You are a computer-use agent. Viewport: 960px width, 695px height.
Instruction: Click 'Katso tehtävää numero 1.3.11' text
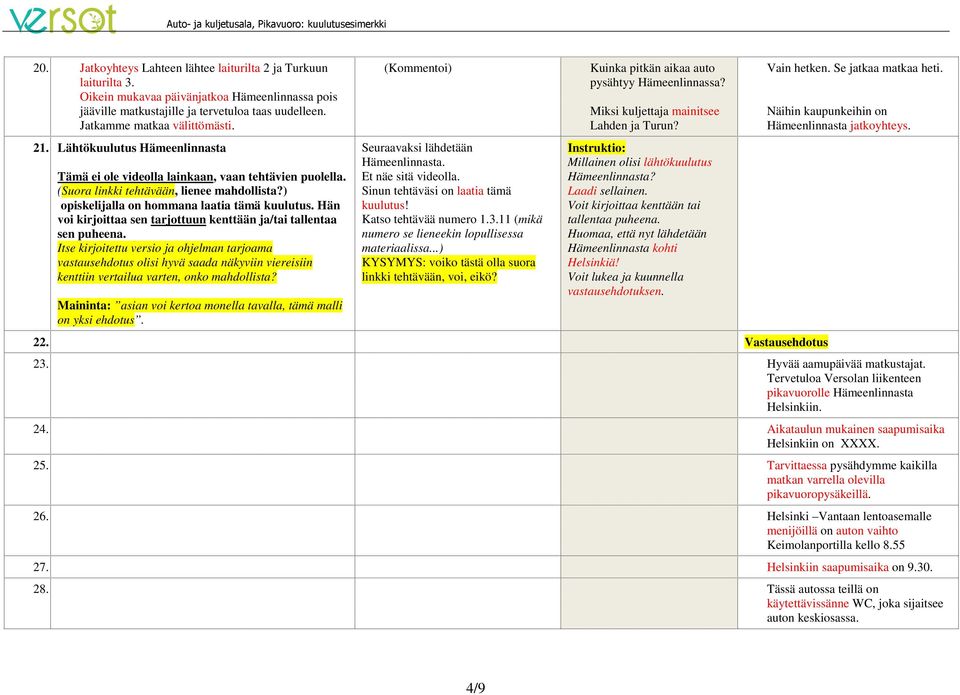click(x=437, y=219)
